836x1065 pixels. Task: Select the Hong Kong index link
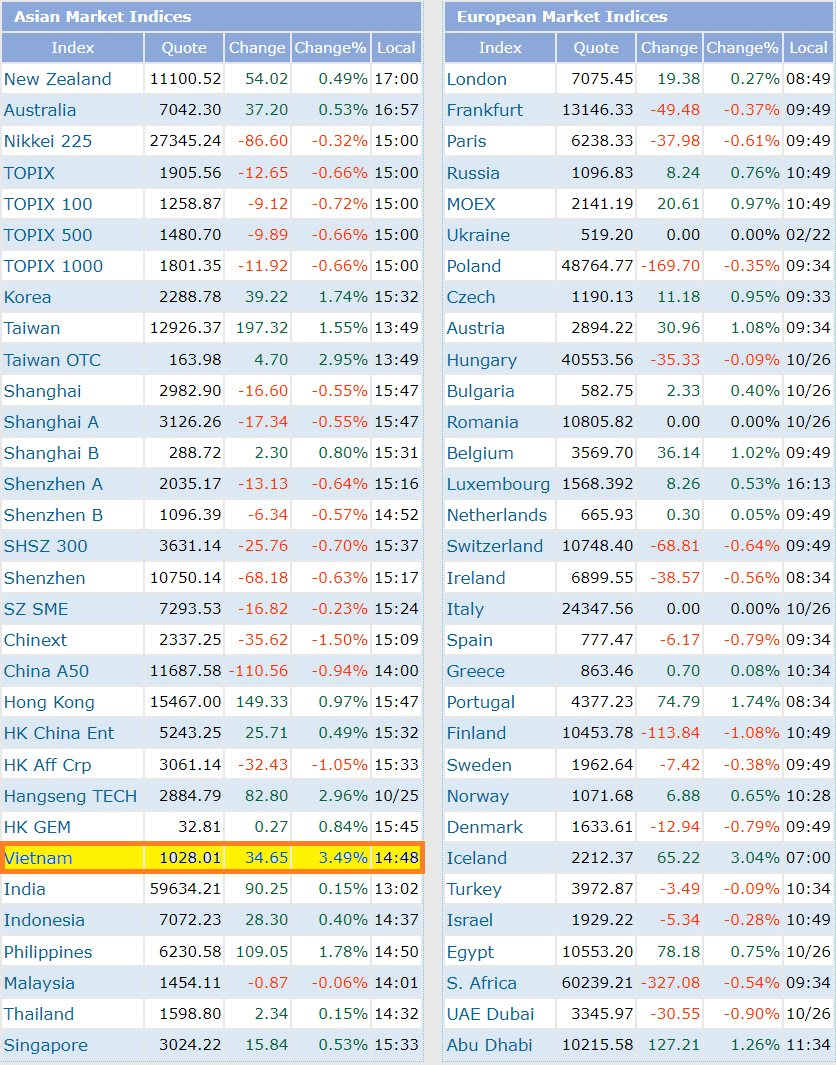click(49, 702)
